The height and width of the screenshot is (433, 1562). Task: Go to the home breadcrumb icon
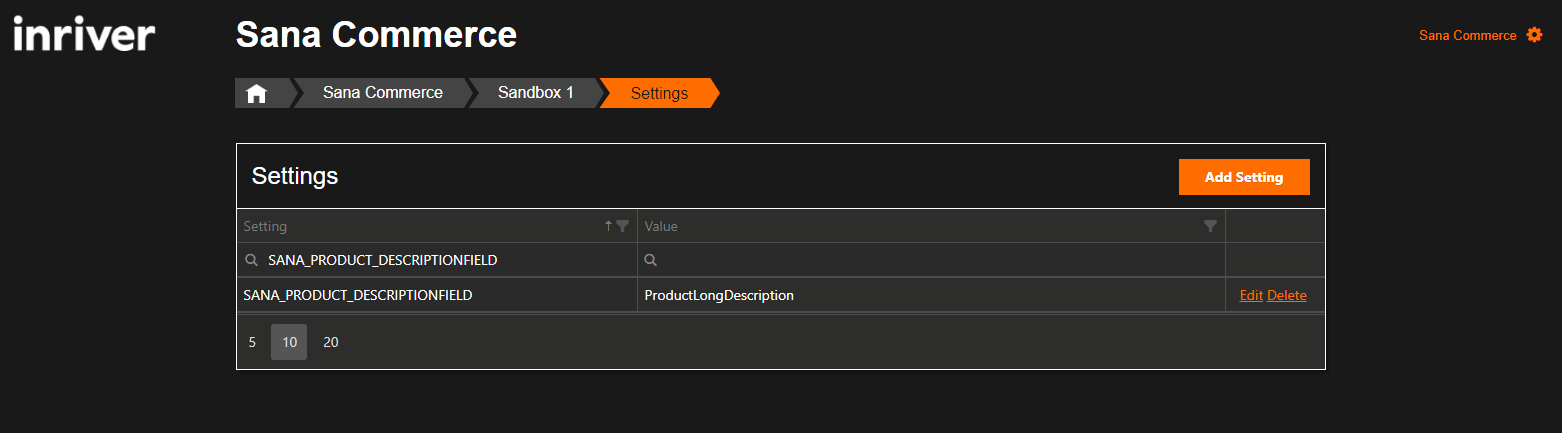pyautogui.click(x=257, y=93)
